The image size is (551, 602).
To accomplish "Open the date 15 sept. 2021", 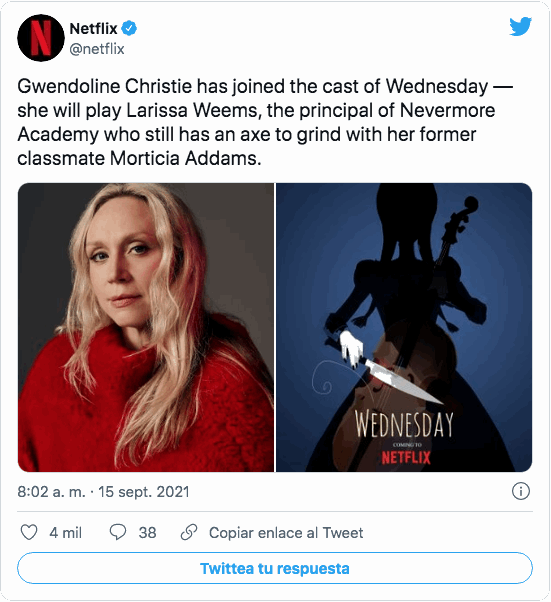I will (x=144, y=492).
